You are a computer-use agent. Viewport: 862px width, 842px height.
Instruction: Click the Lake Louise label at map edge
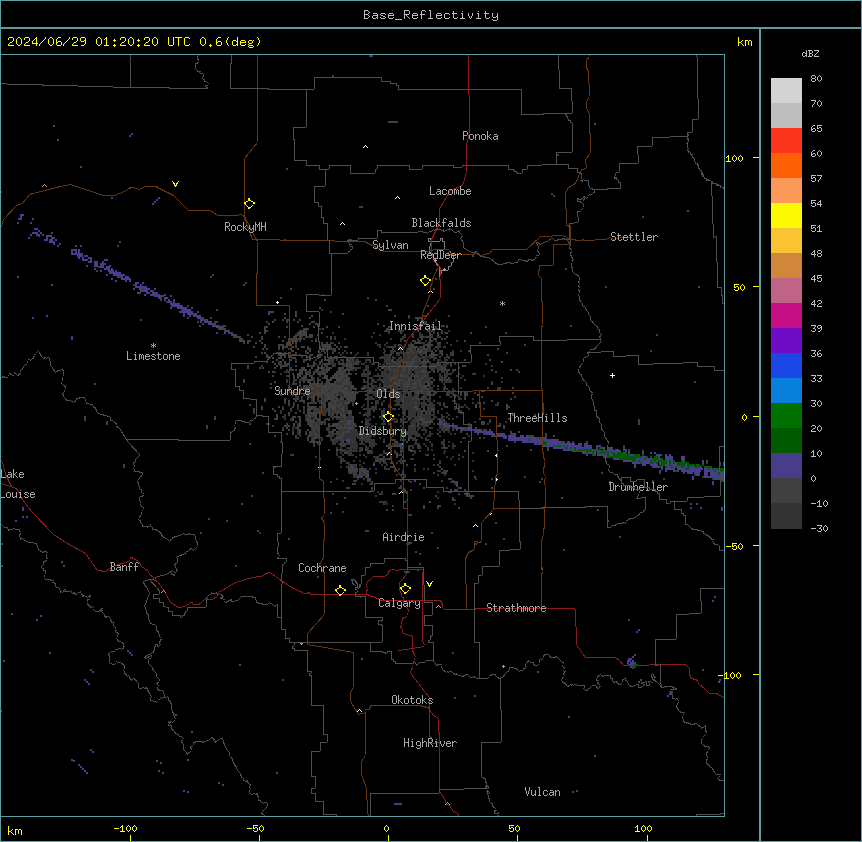(x=18, y=484)
